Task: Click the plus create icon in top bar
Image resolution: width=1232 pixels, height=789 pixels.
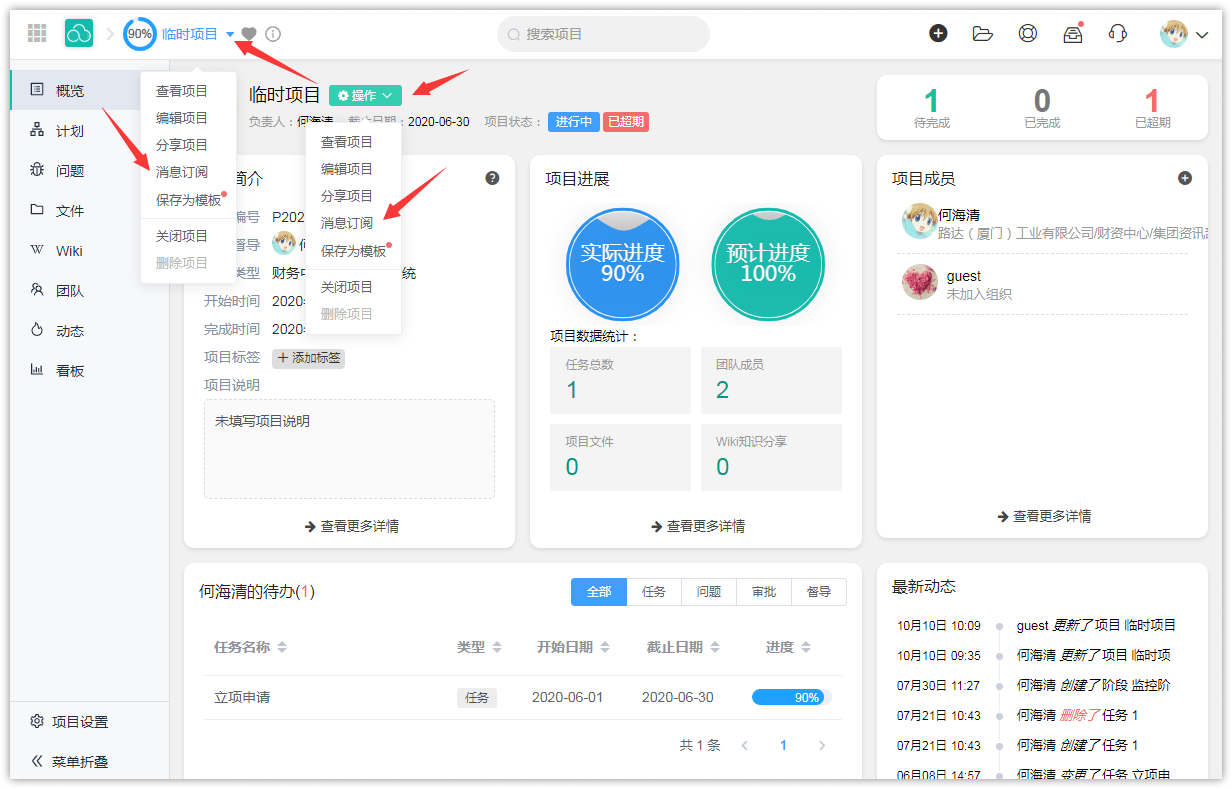Action: point(938,34)
